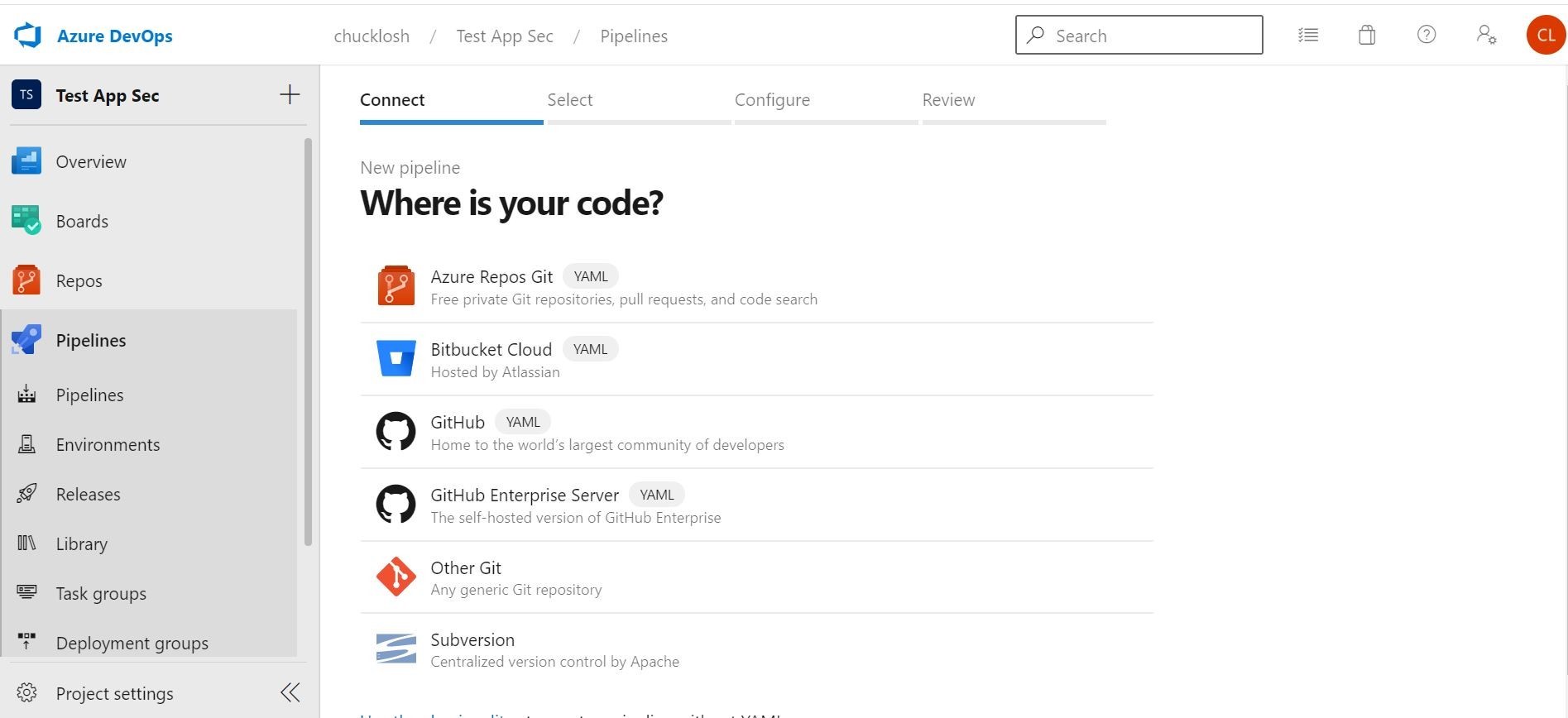The height and width of the screenshot is (718, 1568).
Task: Choose GitHub Enterprise Server source
Action: tap(757, 505)
